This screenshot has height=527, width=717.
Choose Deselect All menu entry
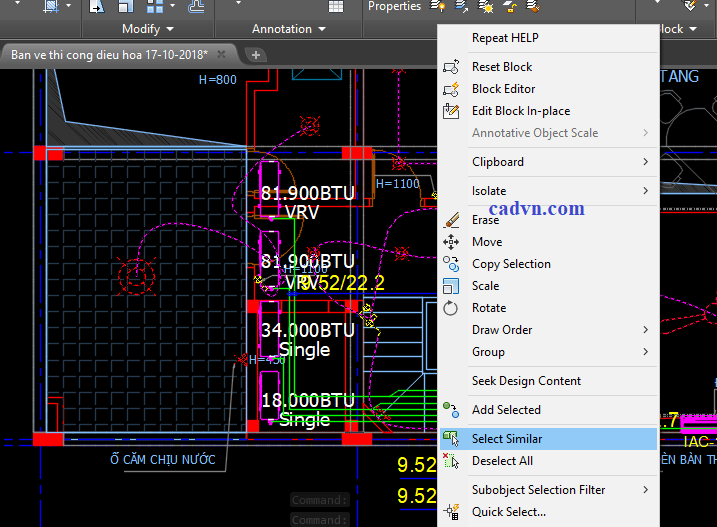pos(502,461)
